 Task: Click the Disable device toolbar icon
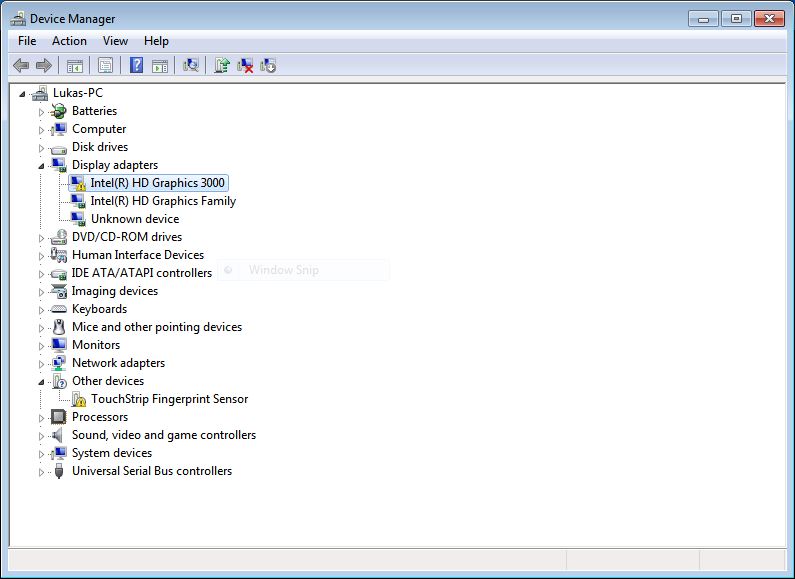pyautogui.click(x=268, y=65)
